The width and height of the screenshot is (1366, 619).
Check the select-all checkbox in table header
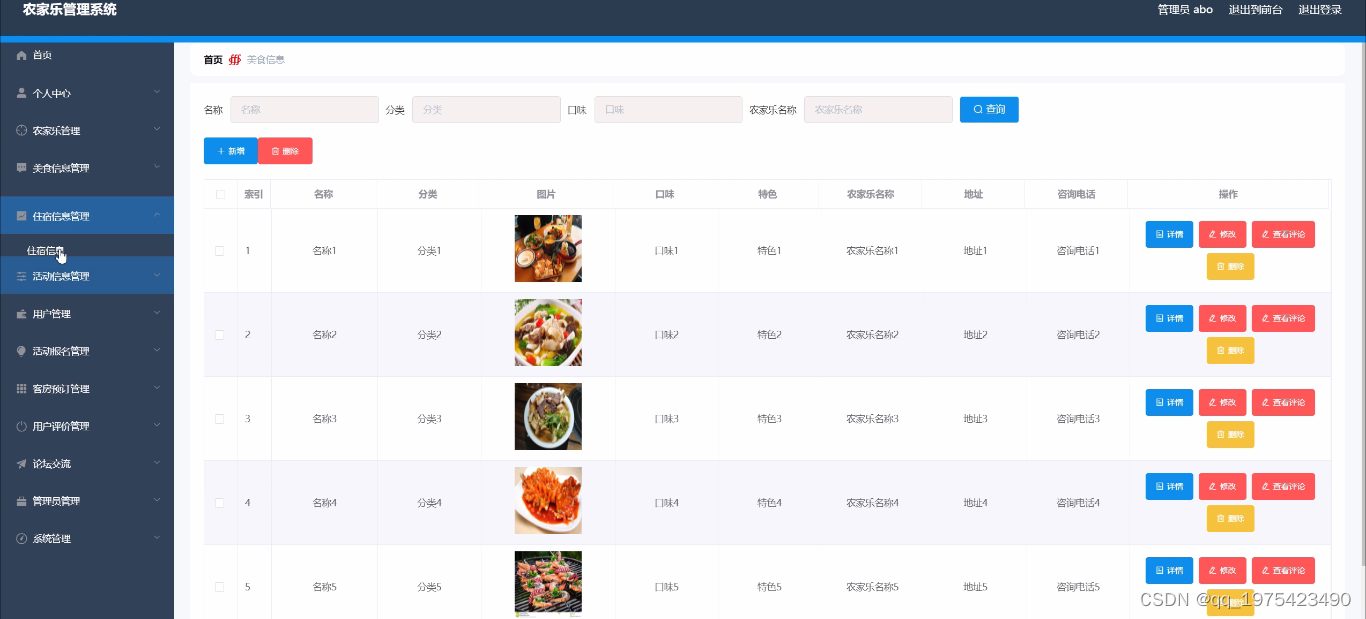point(219,194)
